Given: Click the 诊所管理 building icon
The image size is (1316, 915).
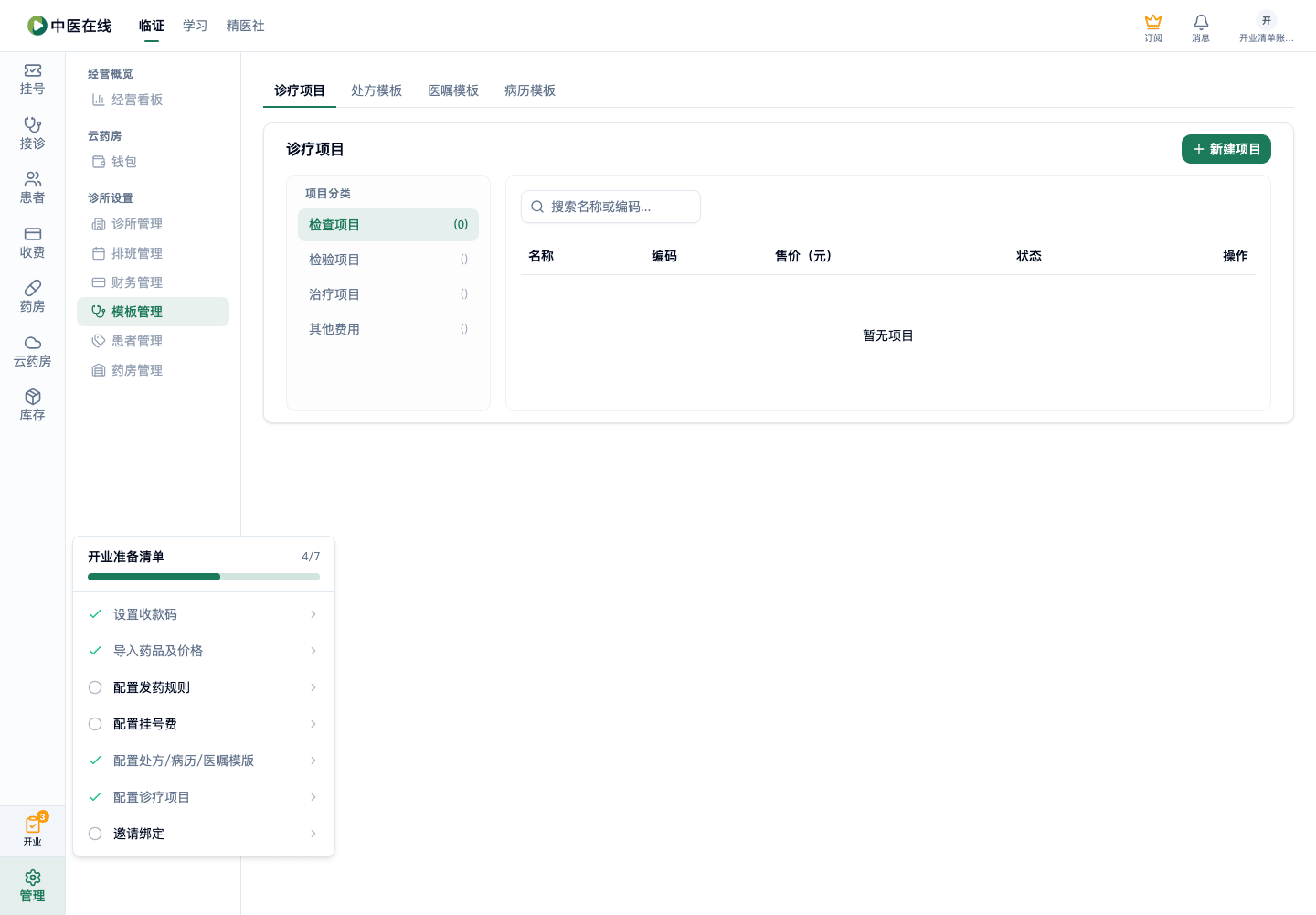Looking at the screenshot, I should [99, 224].
